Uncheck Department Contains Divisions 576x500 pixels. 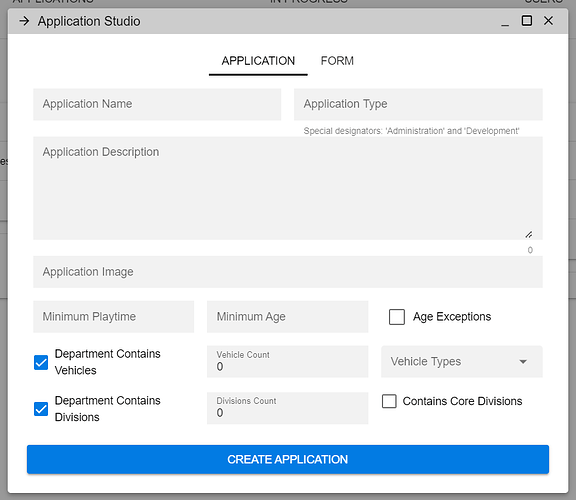pos(41,409)
